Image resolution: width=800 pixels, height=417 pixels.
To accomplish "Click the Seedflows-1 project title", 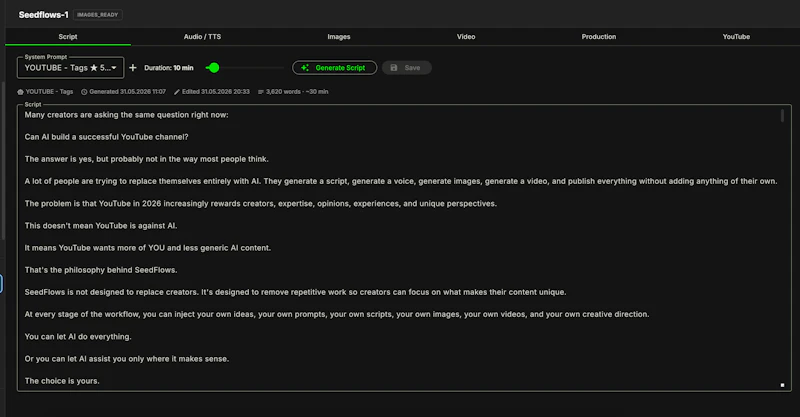I will [43, 15].
